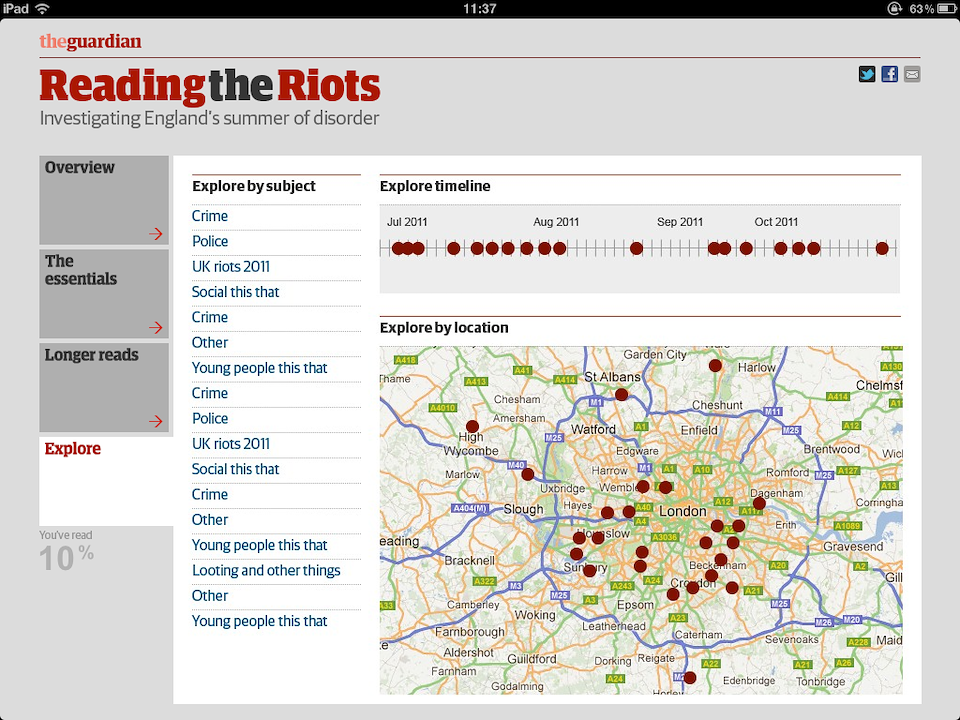This screenshot has width=960, height=720.
Task: Tap the Aug 2011 timeline label
Action: coord(556,222)
